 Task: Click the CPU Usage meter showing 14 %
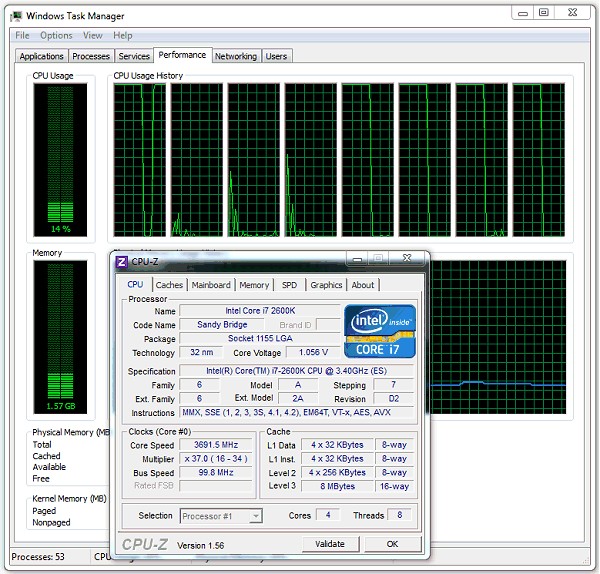[x=60, y=160]
